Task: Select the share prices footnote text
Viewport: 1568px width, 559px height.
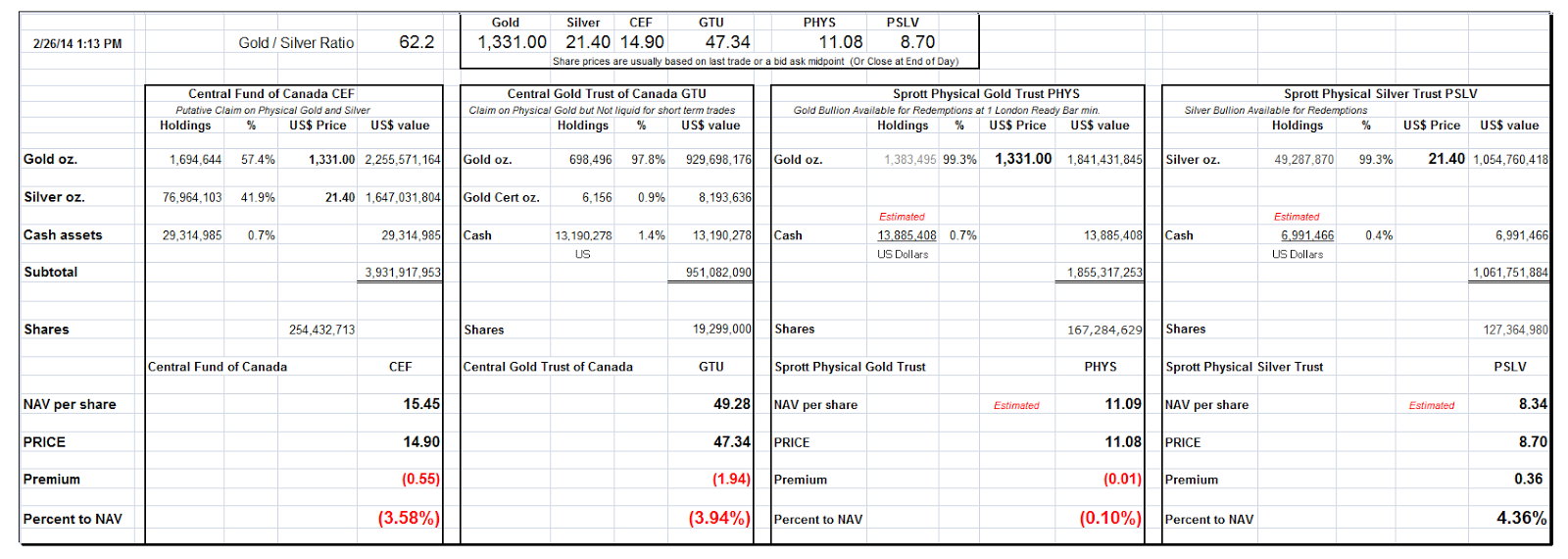Action: click(756, 62)
